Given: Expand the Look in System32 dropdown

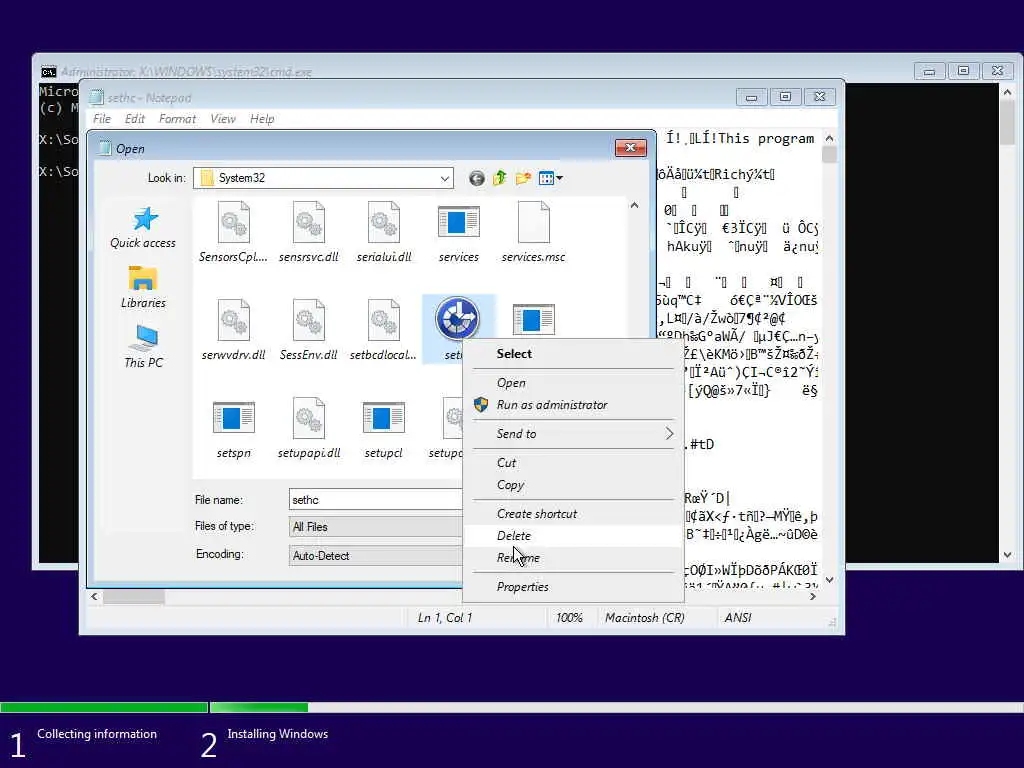Looking at the screenshot, I should tap(444, 178).
